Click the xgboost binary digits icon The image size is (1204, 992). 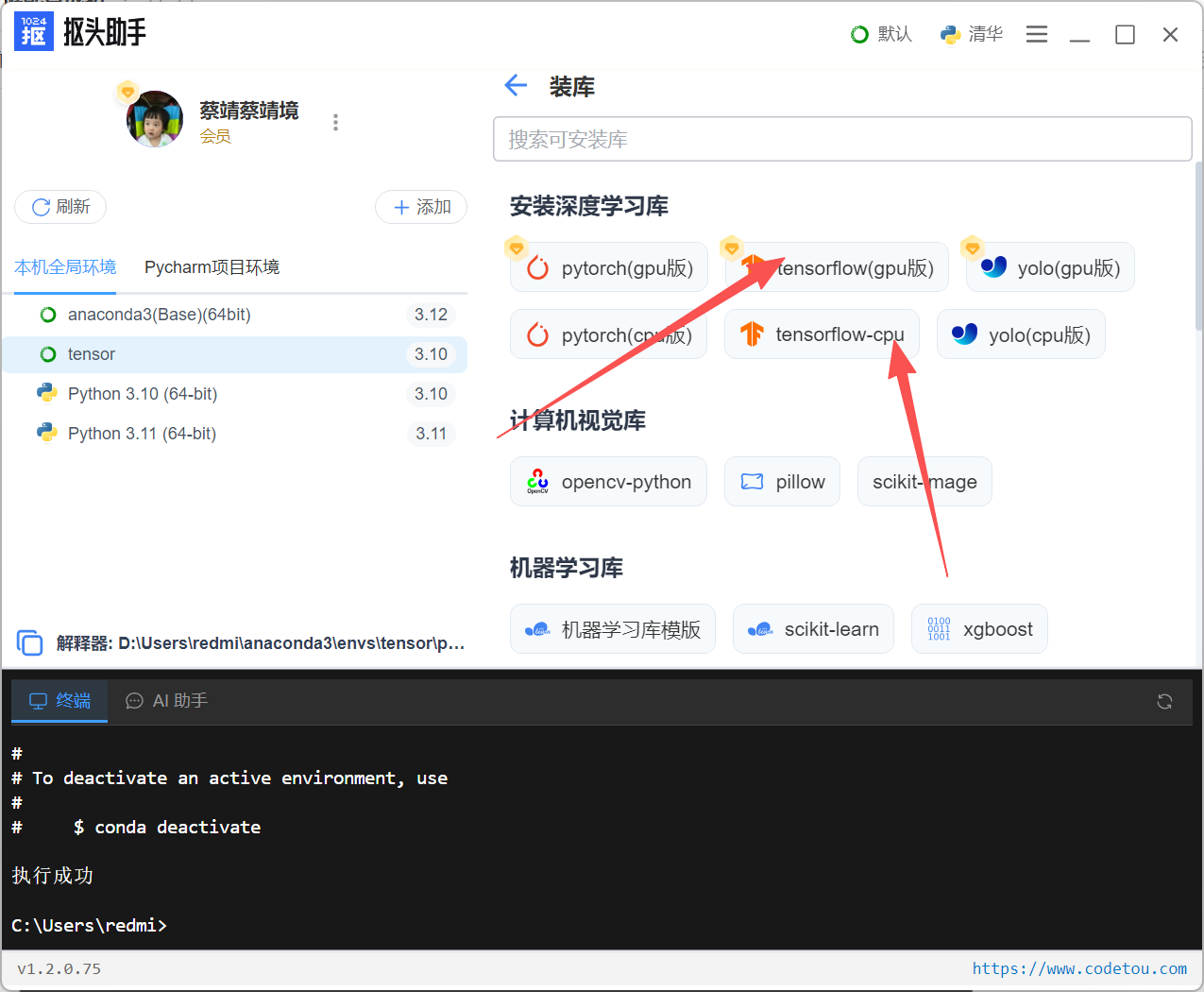939,629
